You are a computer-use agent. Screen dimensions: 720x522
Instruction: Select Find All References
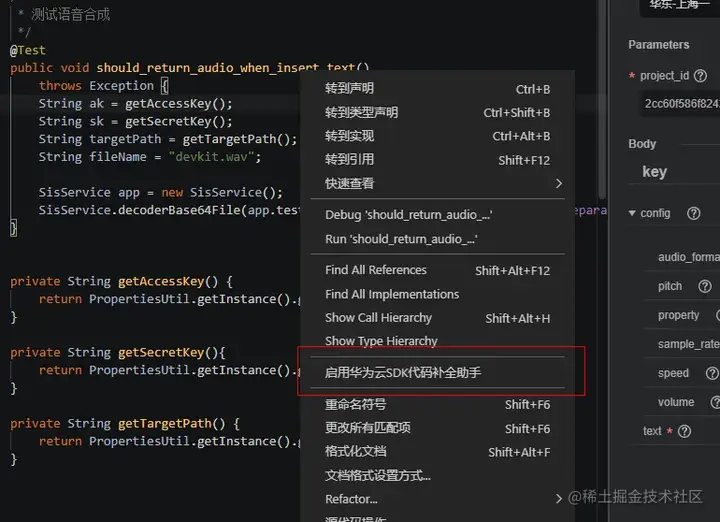tap(437, 270)
